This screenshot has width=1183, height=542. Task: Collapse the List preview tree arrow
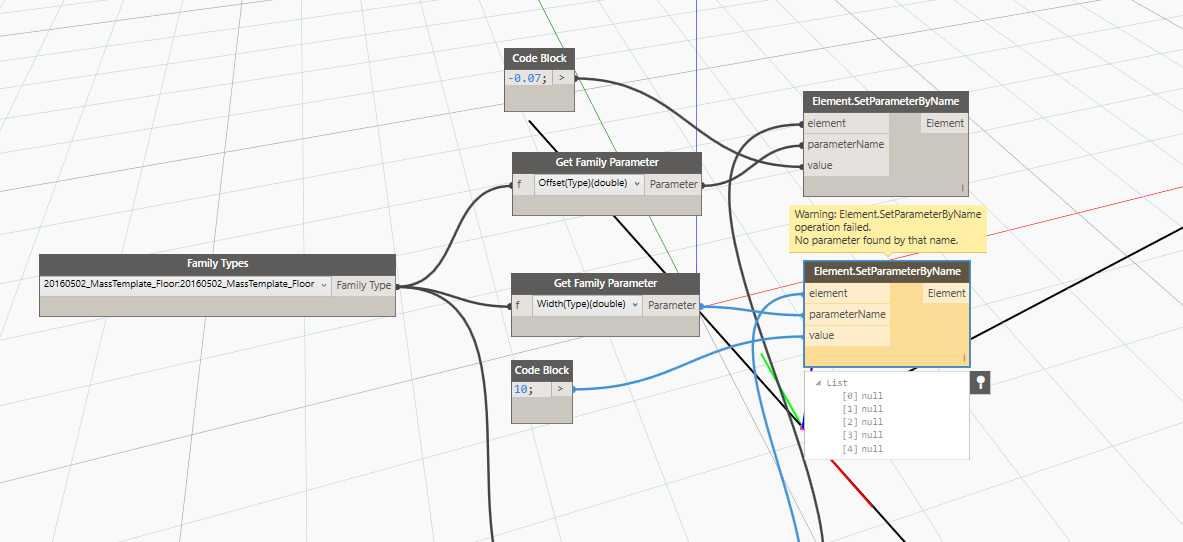[819, 383]
